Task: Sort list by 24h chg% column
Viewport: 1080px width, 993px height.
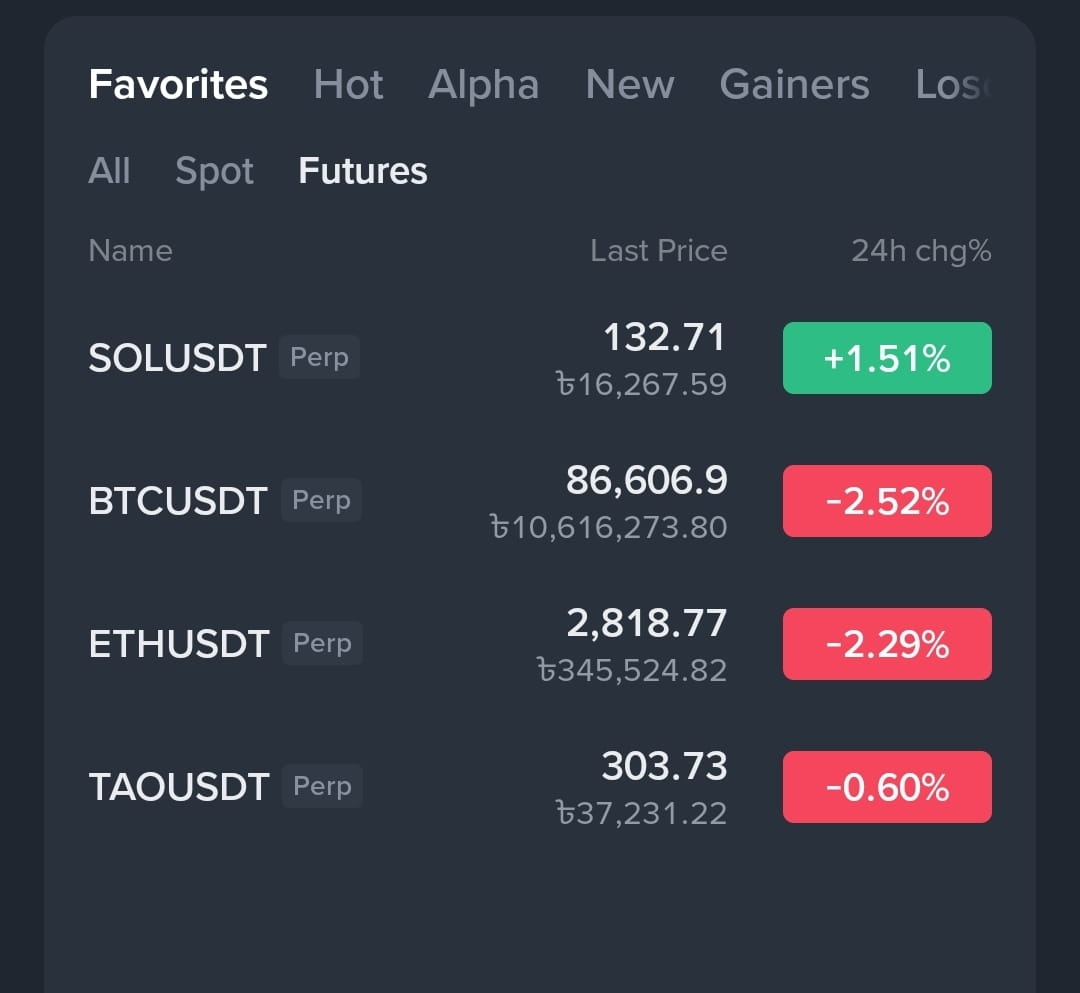Action: (922, 251)
